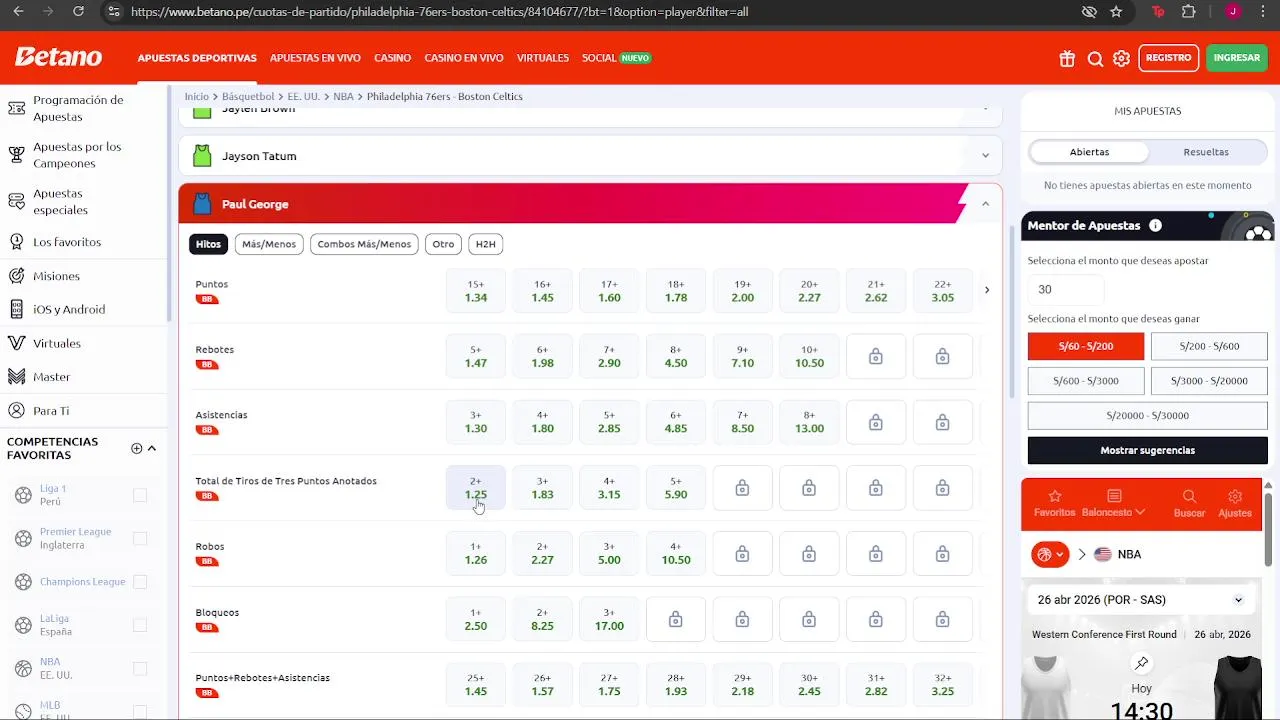Check the NBA EE. UU. checkbox
This screenshot has width=1280, height=720.
pos(140,668)
